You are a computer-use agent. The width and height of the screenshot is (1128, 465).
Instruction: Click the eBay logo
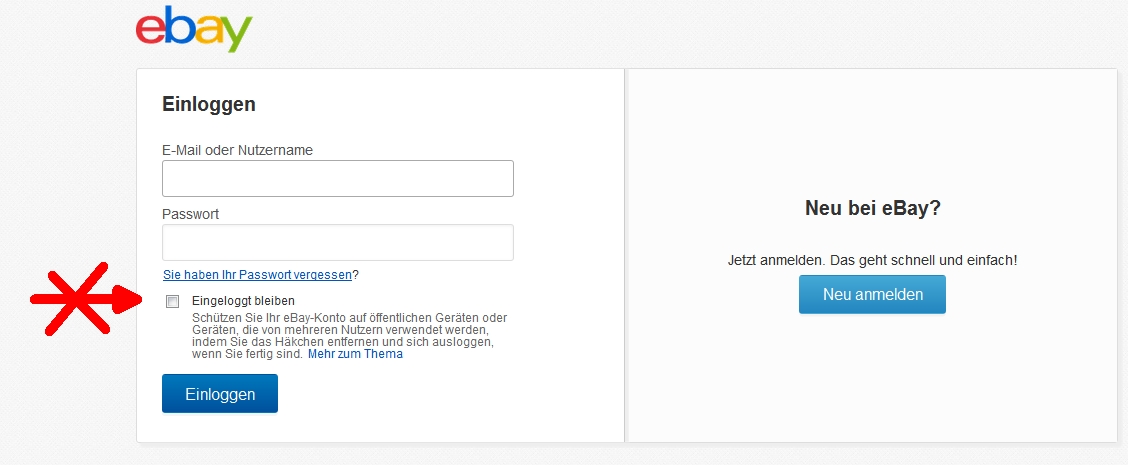pyautogui.click(x=194, y=28)
